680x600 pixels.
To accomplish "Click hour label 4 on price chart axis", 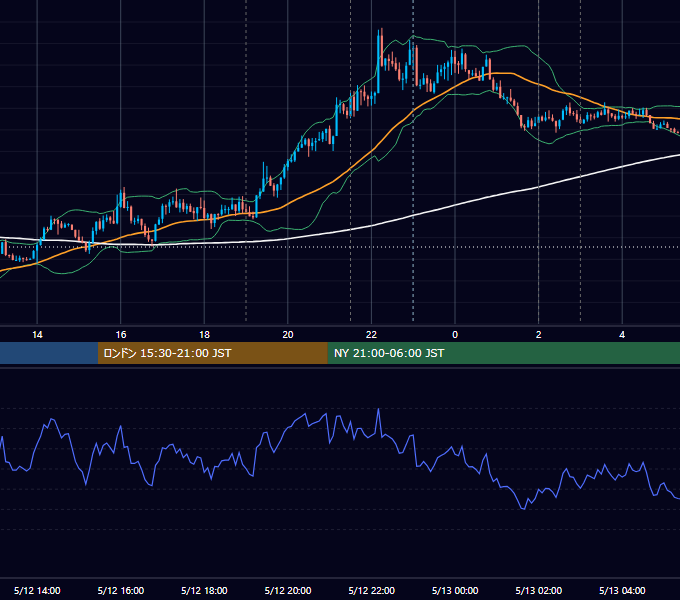I will click(x=622, y=334).
